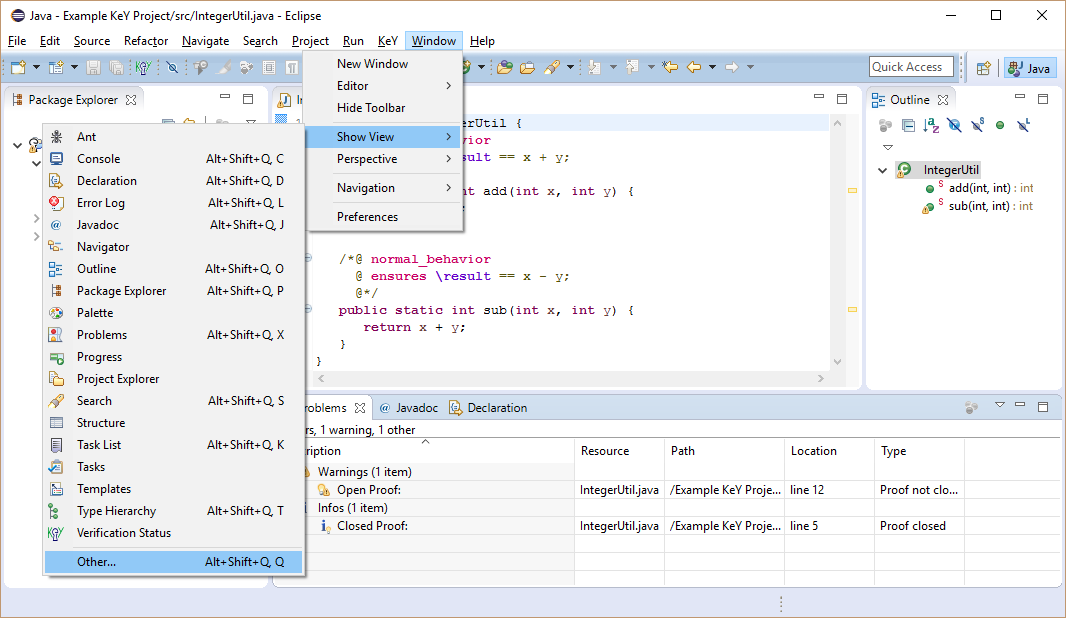
Task: Switch to the Declaration tab
Action: [488, 408]
